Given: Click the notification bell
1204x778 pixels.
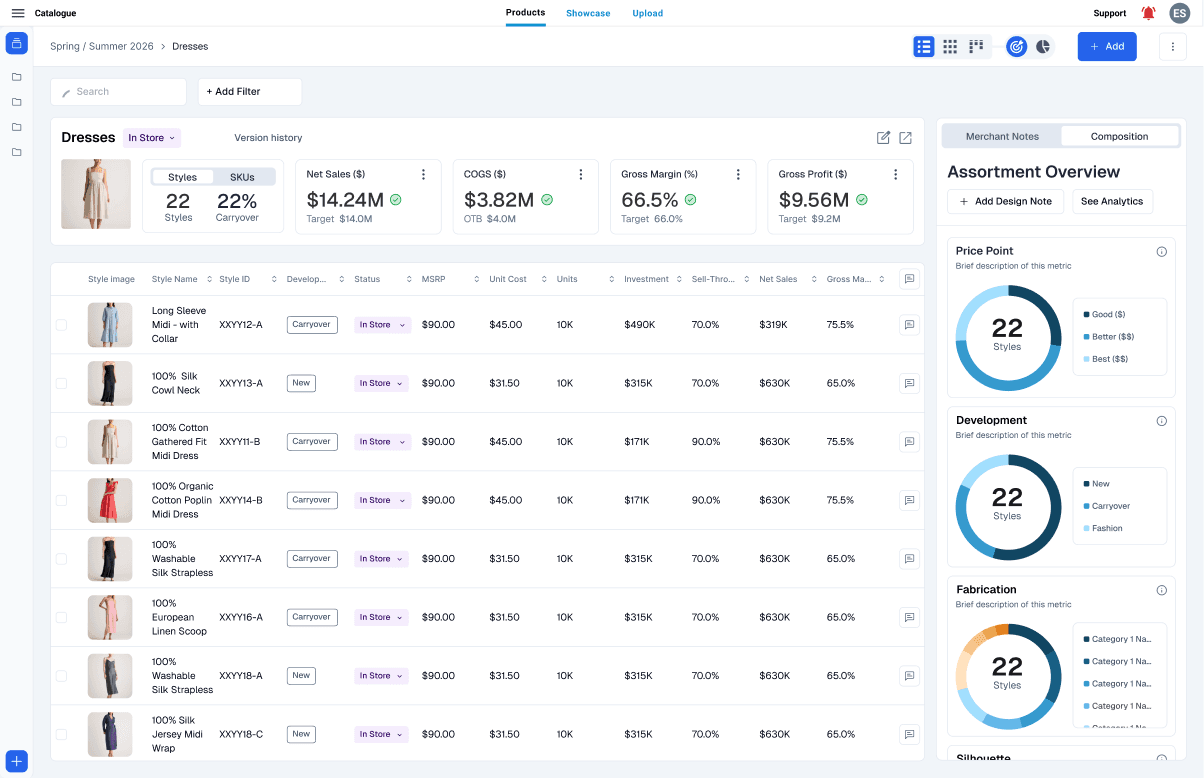Looking at the screenshot, I should tap(1147, 13).
